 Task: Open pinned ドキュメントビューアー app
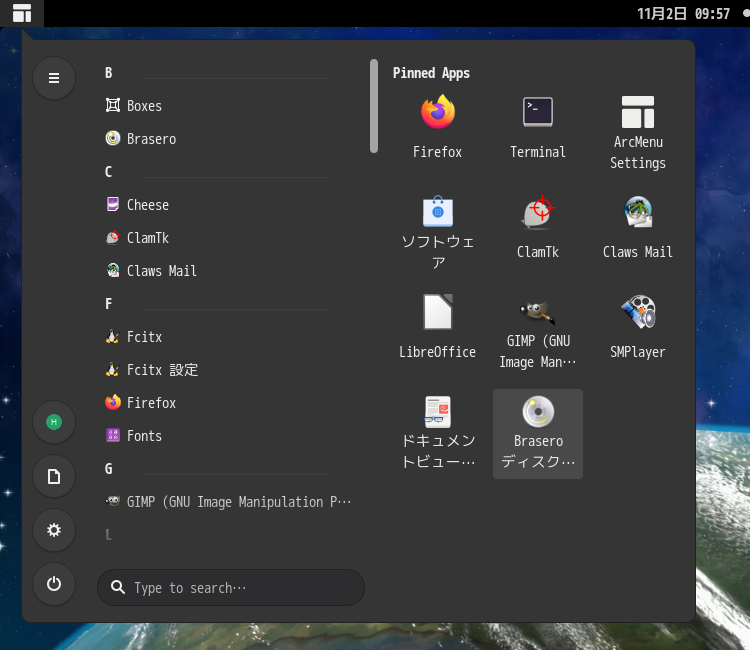pos(438,434)
